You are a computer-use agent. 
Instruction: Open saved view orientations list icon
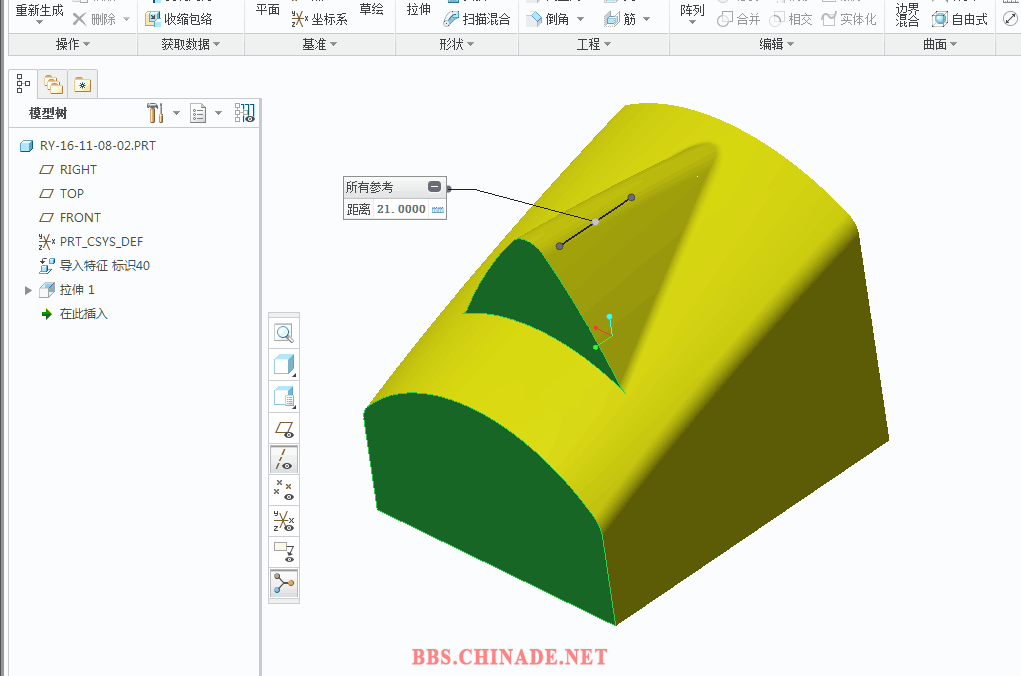(x=284, y=397)
